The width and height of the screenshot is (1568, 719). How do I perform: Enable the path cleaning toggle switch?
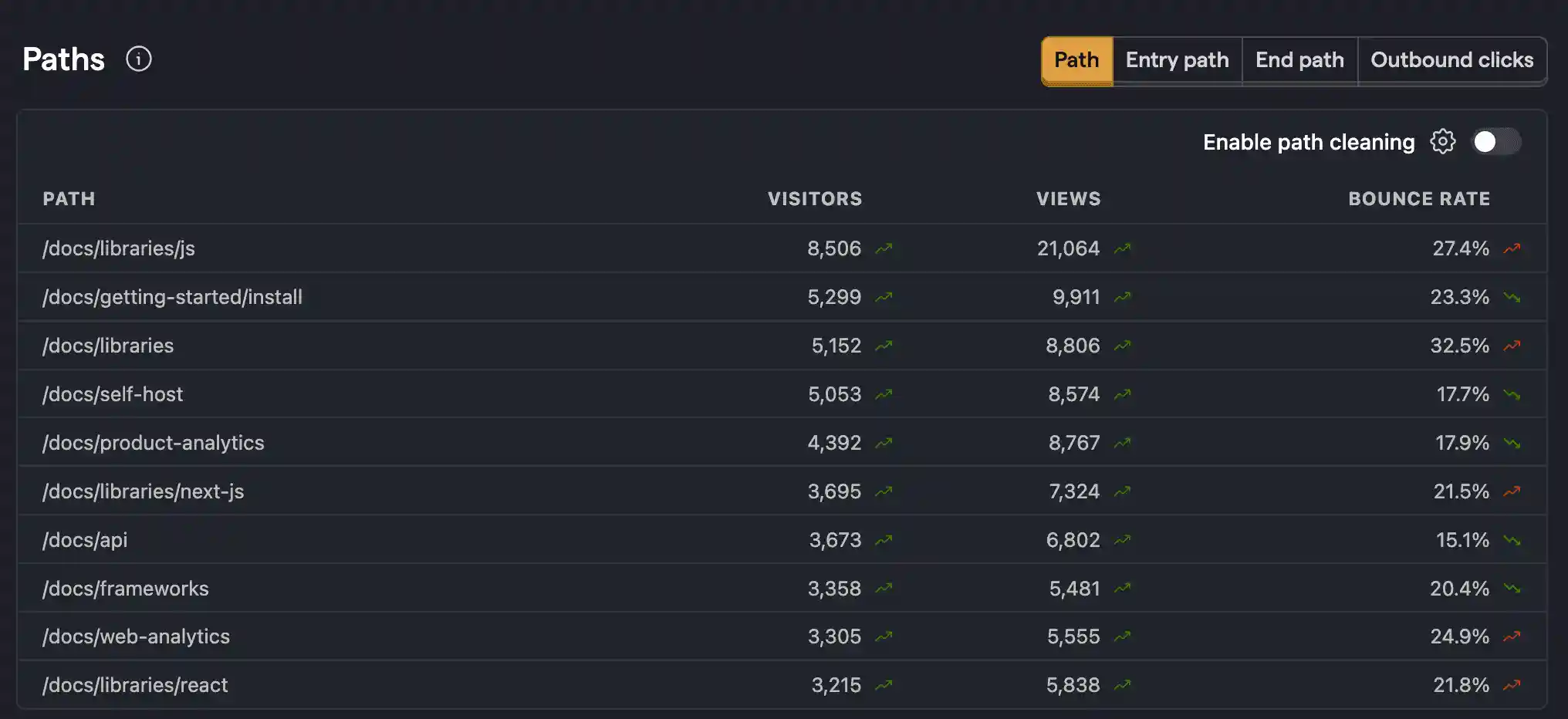(1497, 141)
